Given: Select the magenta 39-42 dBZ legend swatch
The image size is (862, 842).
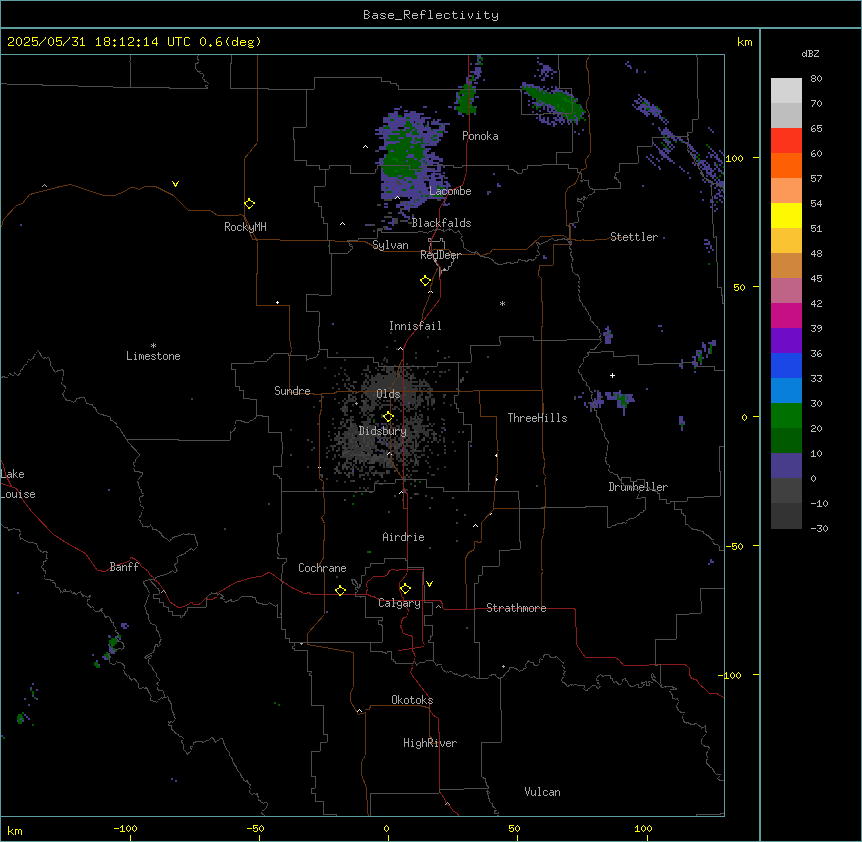Looking at the screenshot, I should pos(786,315).
